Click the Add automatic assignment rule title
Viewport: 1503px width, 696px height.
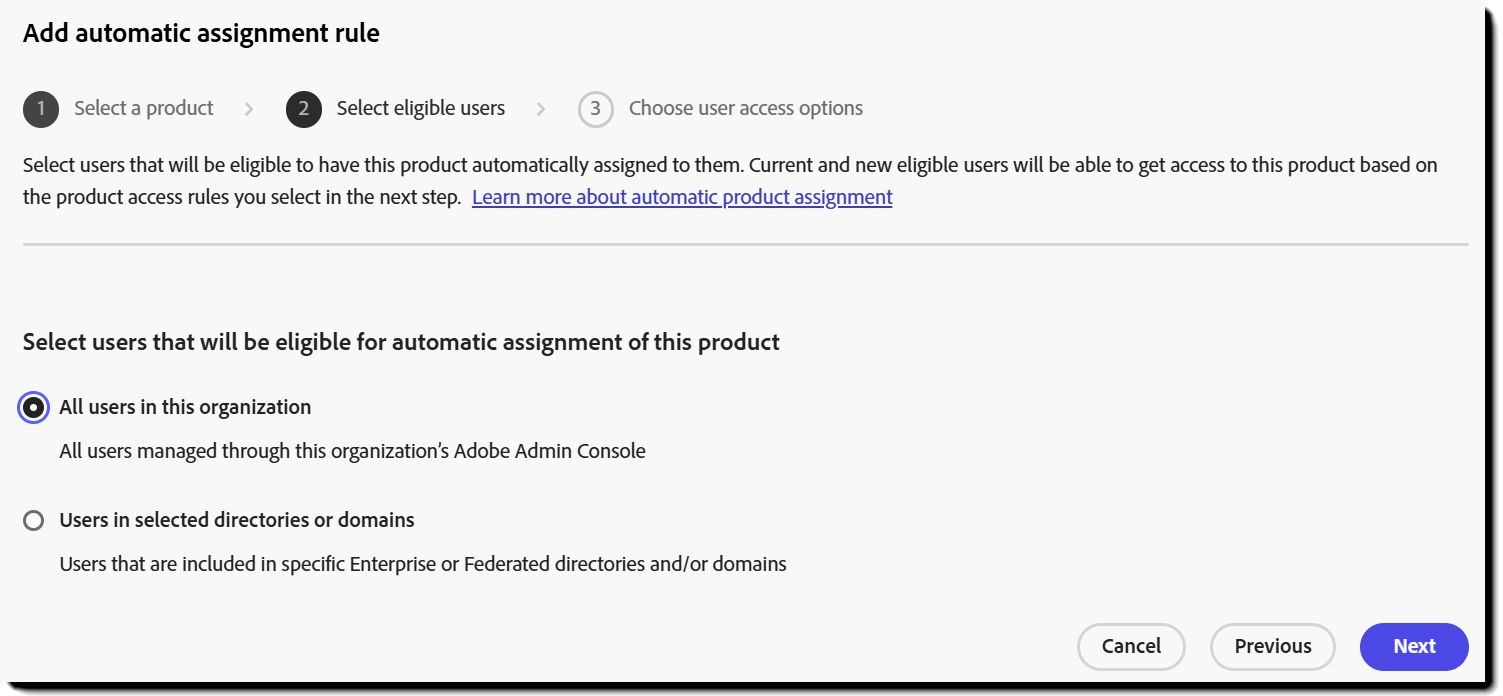click(x=201, y=33)
